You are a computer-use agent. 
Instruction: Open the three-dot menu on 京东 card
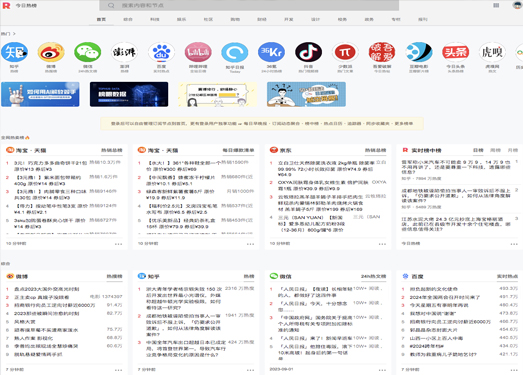click(382, 244)
